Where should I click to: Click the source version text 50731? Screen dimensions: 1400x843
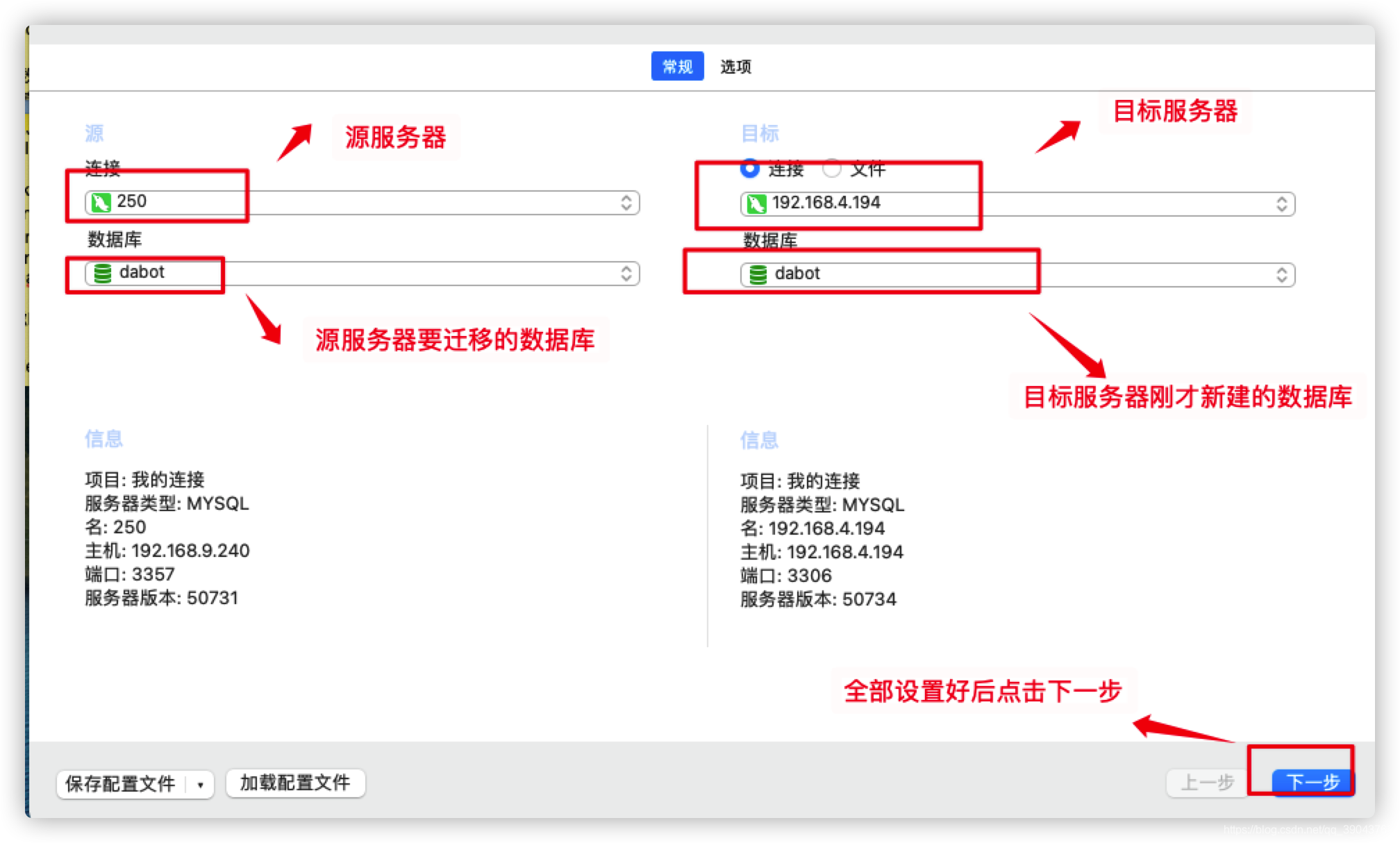(x=212, y=598)
